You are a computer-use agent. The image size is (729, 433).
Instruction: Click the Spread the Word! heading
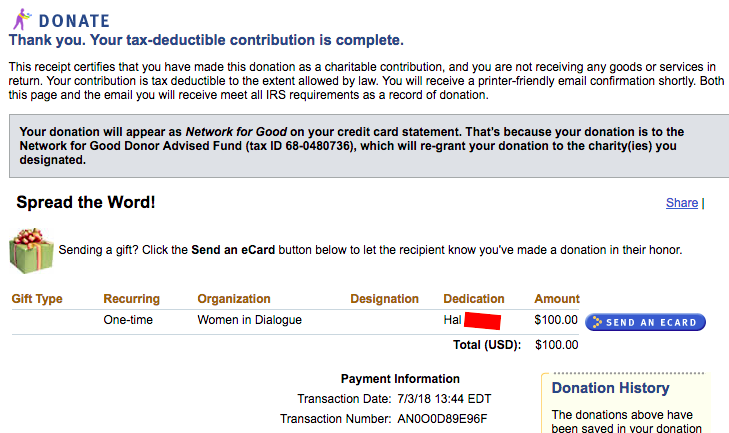coord(86,203)
